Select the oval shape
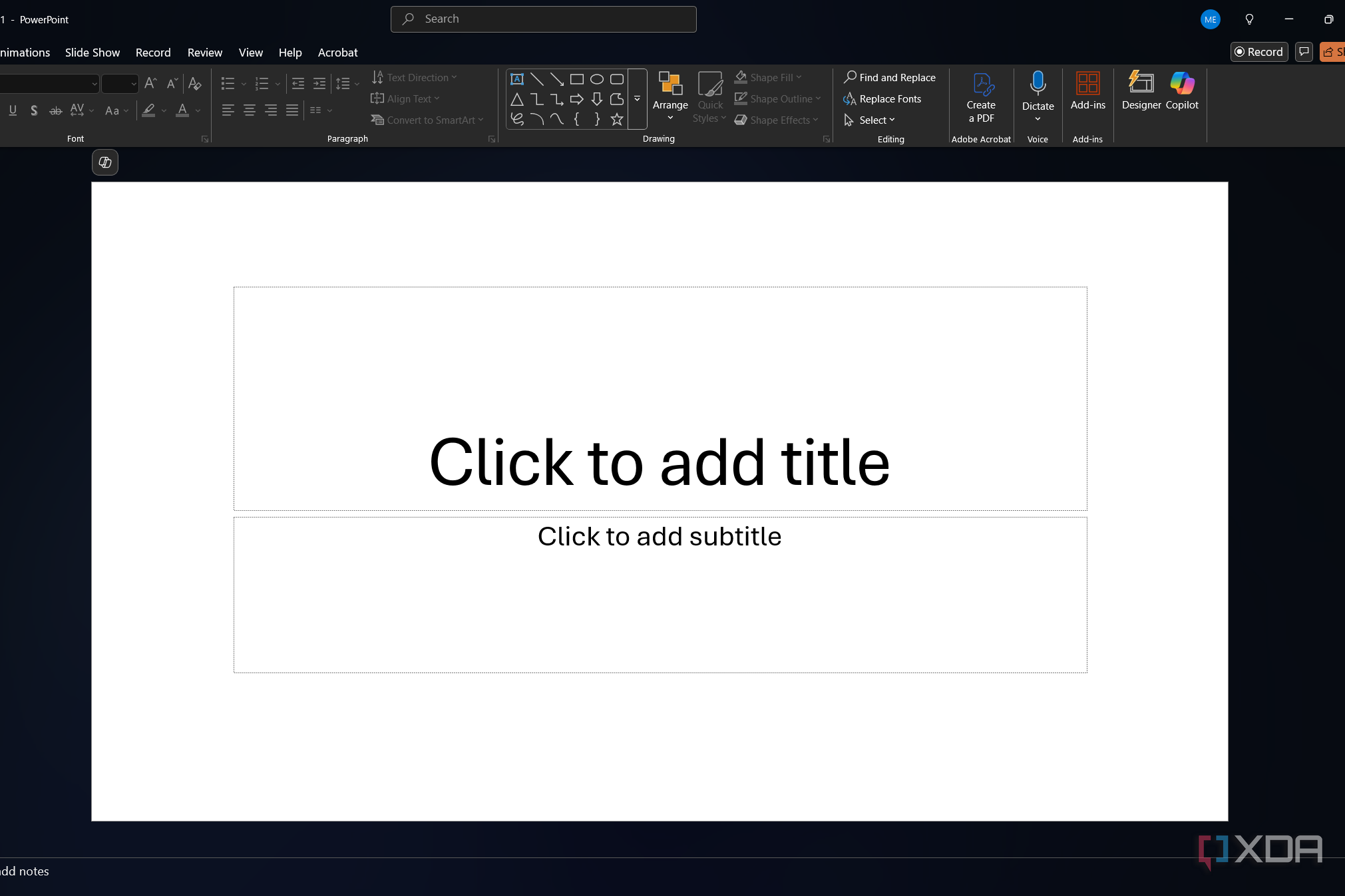The image size is (1345, 896). [597, 79]
